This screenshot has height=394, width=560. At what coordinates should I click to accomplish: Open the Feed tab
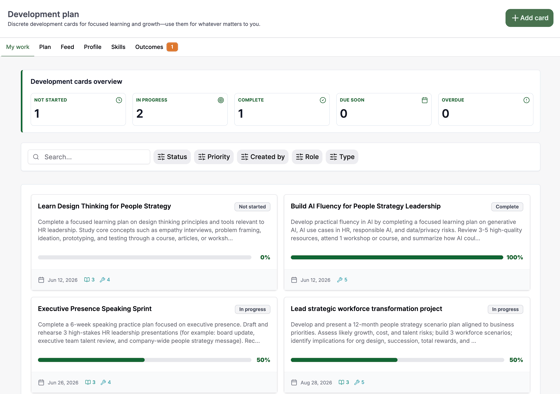[67, 47]
